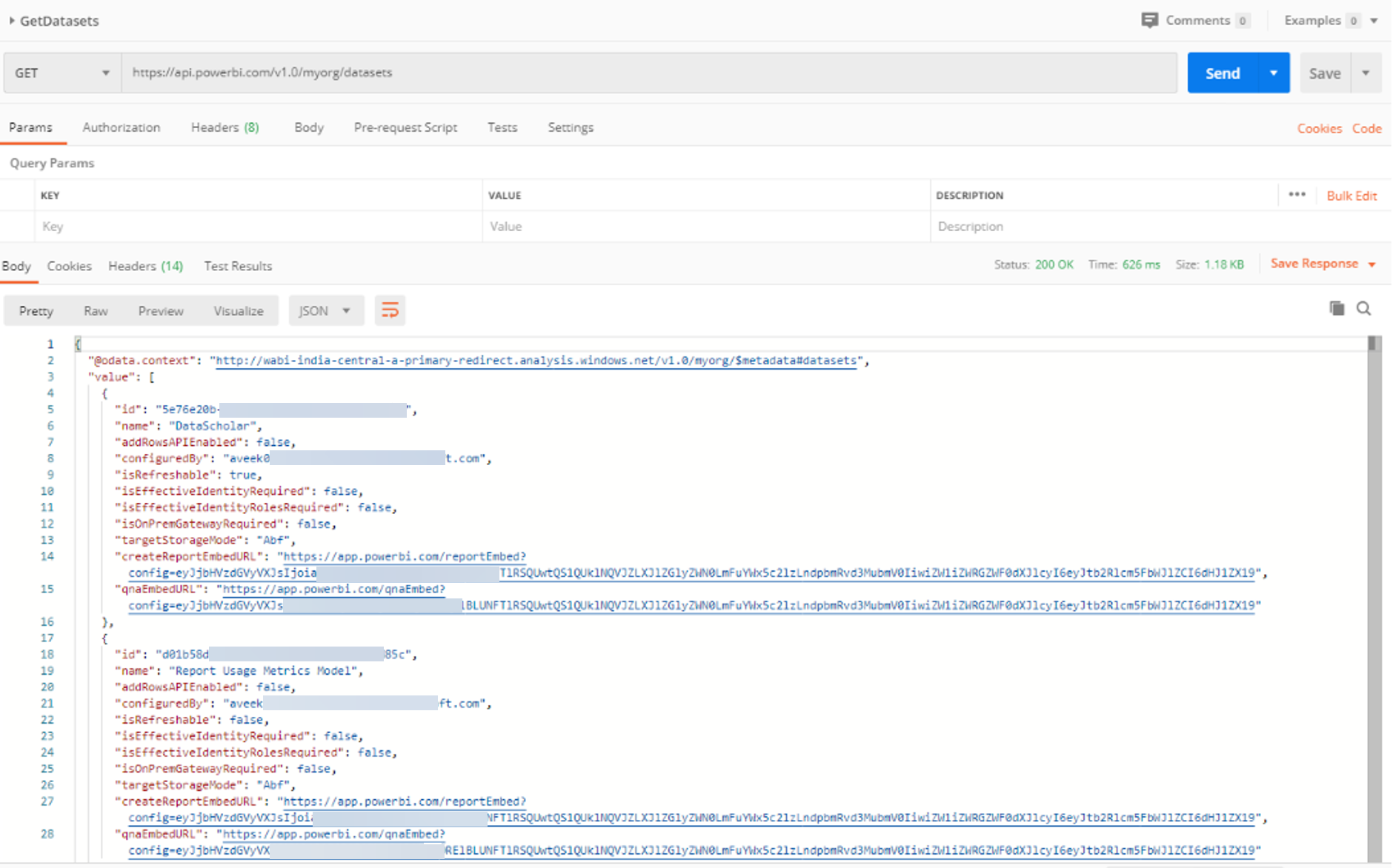Screen dimensions: 1393x868
Task: Open the line 27 reportEmbed URL link
Action: (405, 801)
